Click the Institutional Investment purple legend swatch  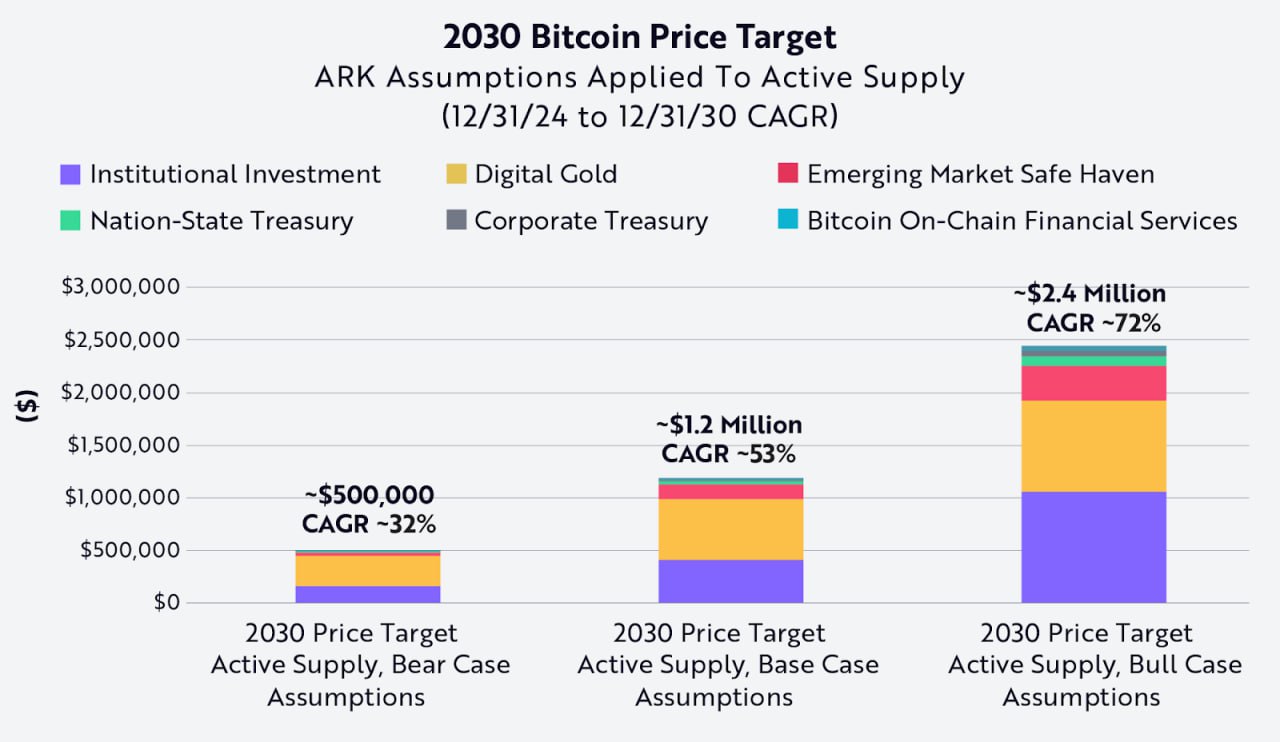pos(70,175)
